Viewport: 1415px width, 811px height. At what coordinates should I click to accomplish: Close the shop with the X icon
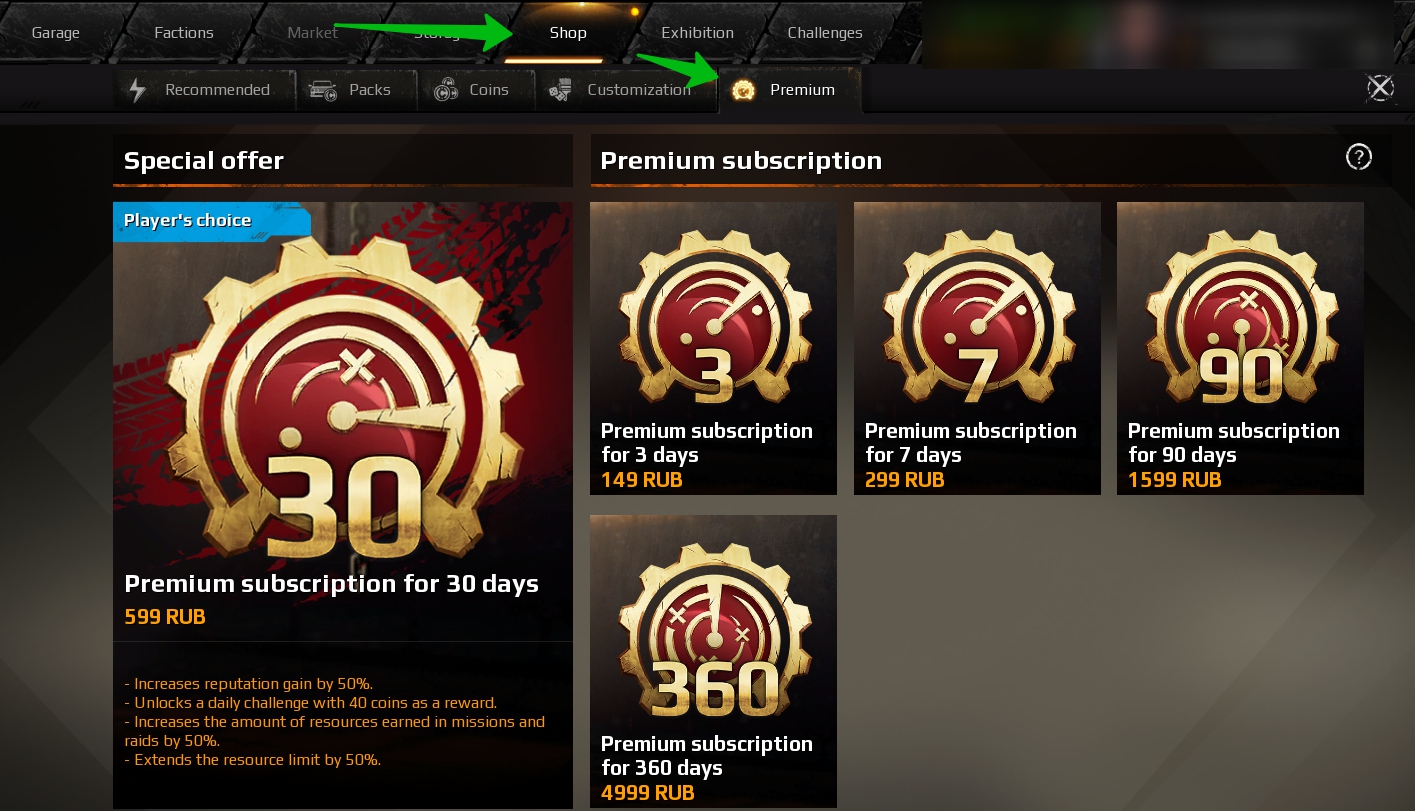1380,88
